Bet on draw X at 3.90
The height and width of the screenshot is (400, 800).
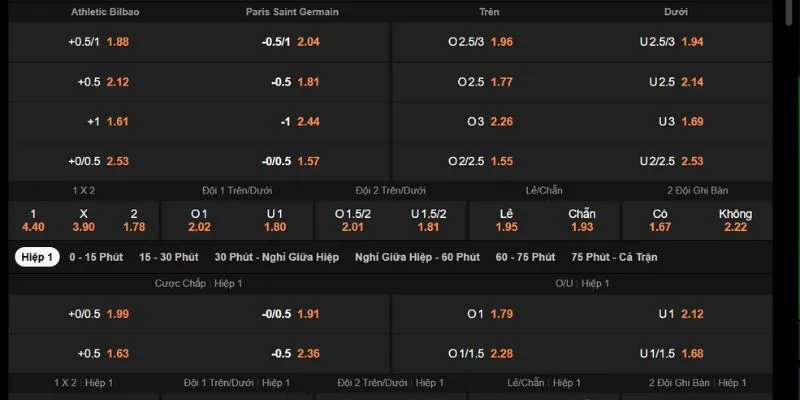pos(84,220)
